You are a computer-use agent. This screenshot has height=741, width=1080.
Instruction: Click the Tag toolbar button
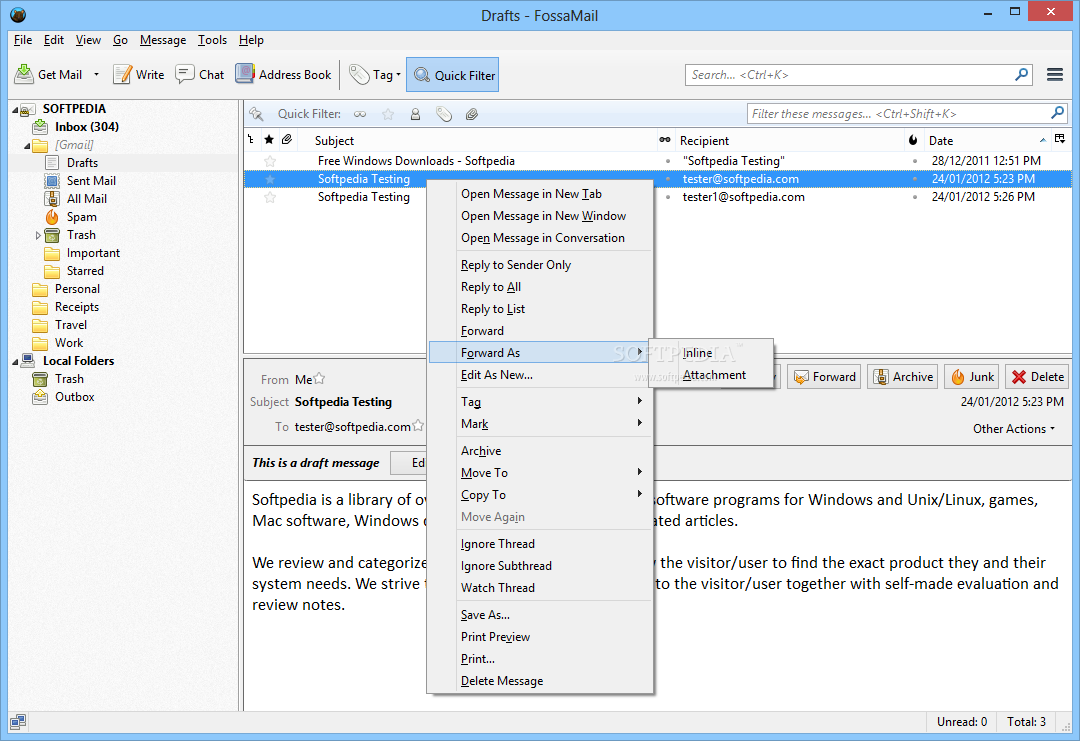[x=375, y=74]
